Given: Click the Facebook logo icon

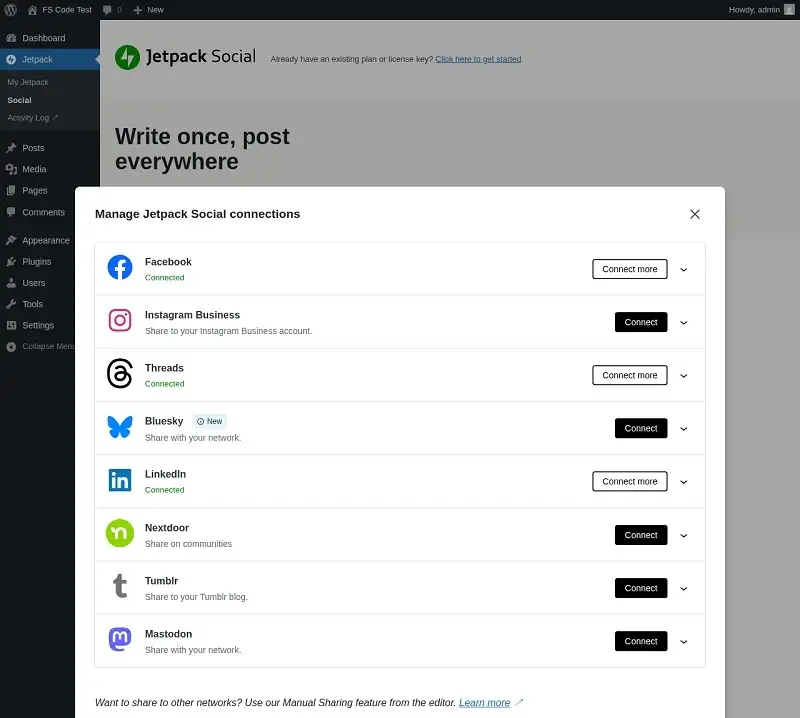Looking at the screenshot, I should (x=120, y=267).
